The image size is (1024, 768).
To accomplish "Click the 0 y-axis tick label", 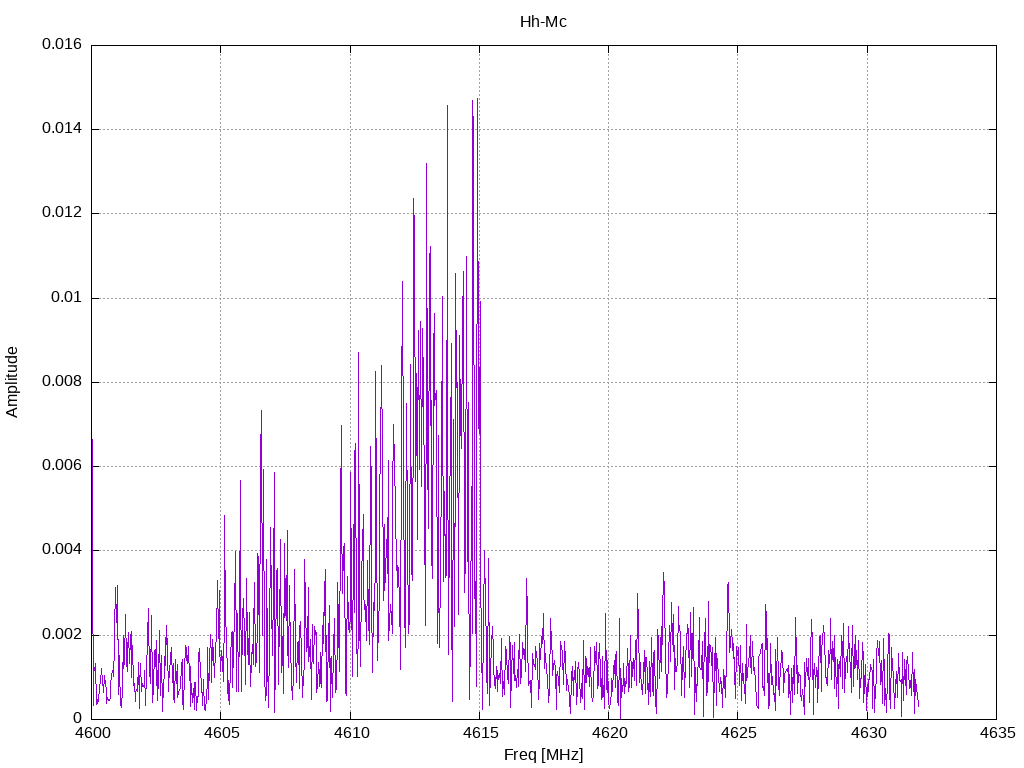I will pos(77,718).
